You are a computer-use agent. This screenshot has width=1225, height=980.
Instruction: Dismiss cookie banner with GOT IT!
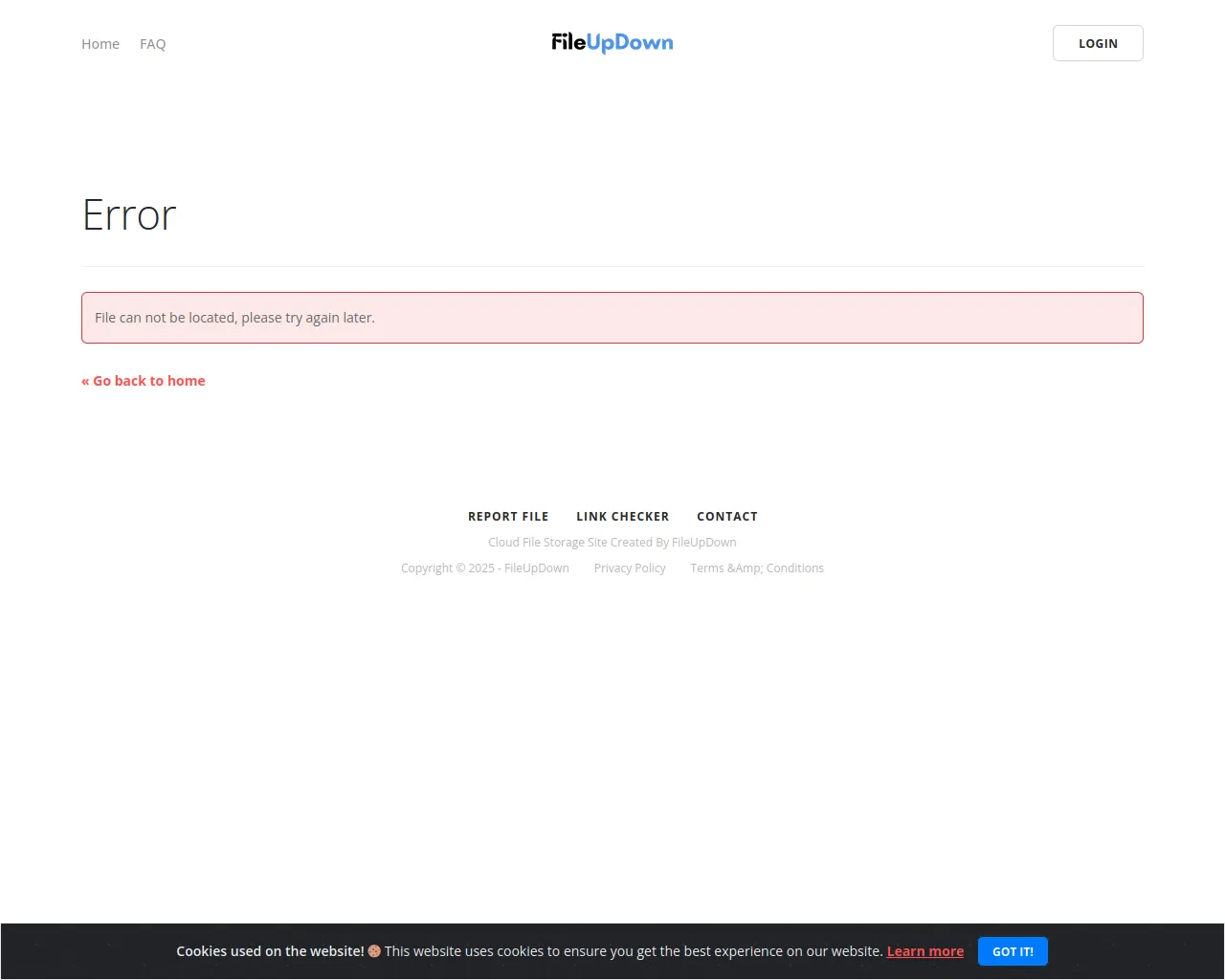click(x=1013, y=951)
